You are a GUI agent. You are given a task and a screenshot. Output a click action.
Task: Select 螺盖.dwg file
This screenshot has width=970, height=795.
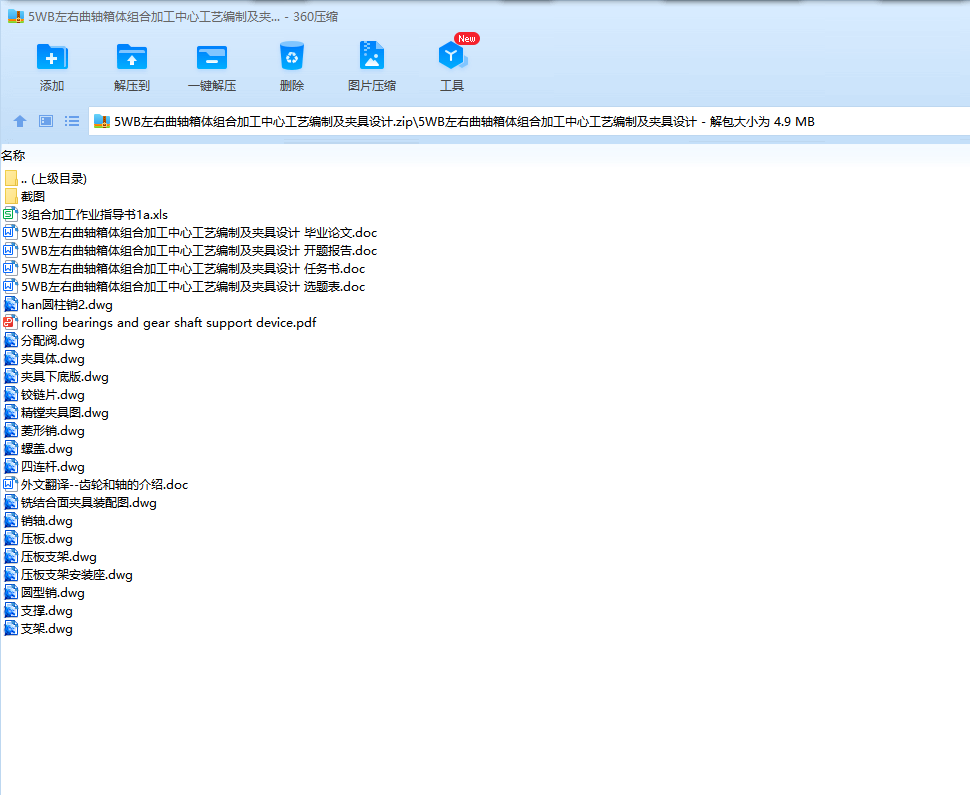tap(38, 449)
